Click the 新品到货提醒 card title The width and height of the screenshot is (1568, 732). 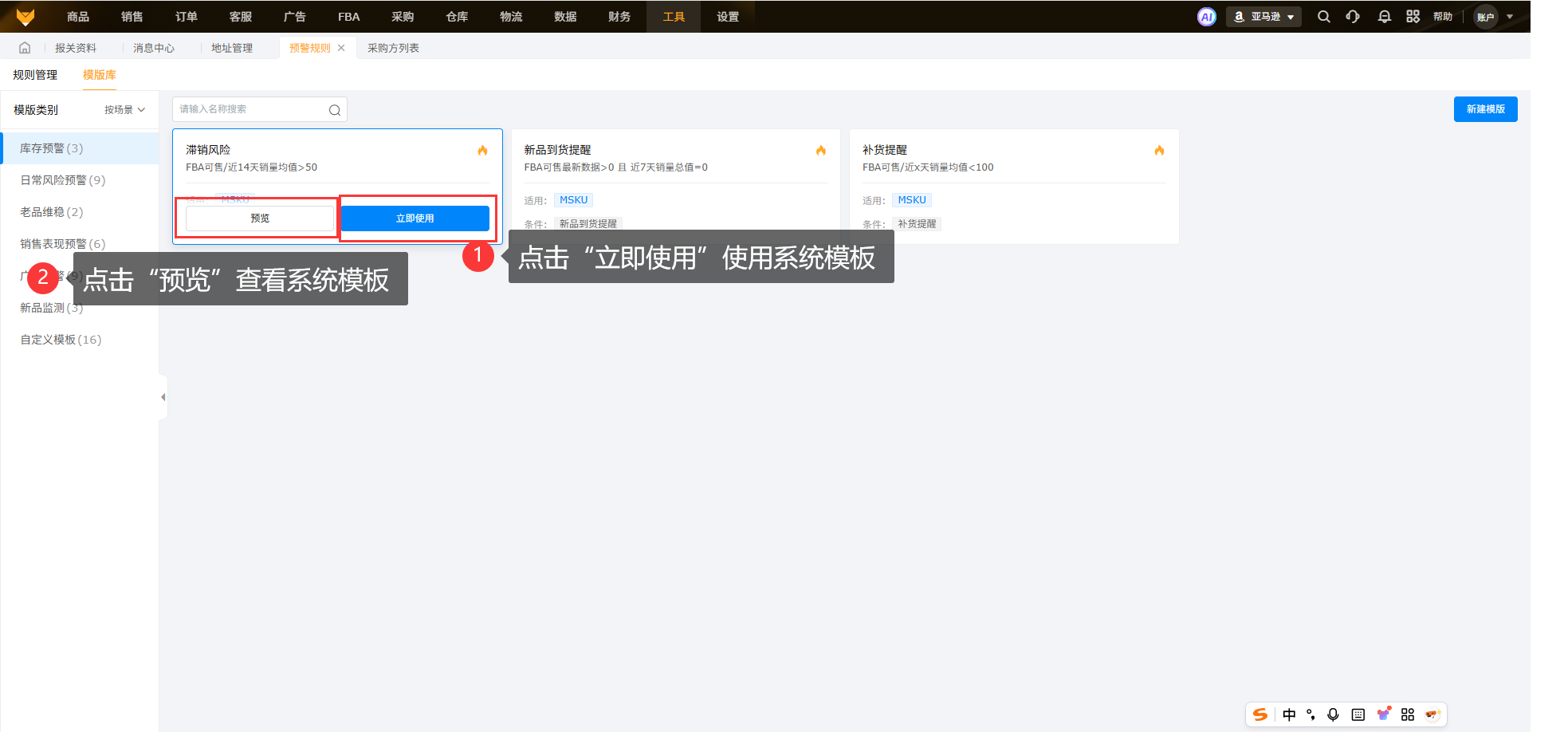coord(557,150)
